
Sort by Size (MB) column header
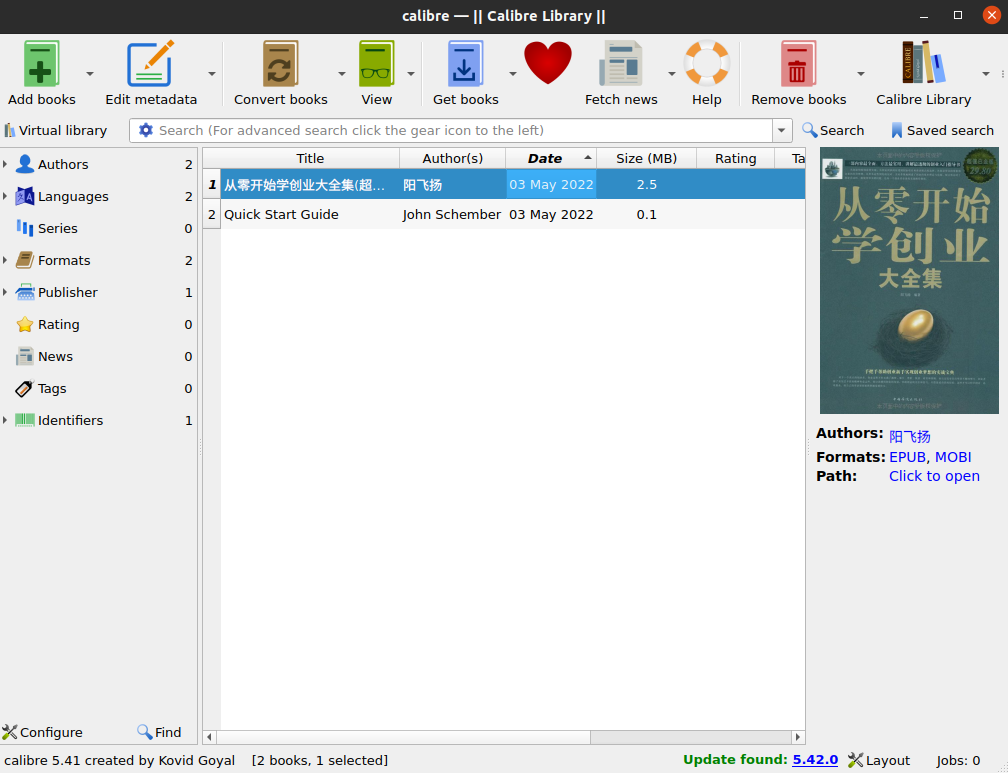pyautogui.click(x=646, y=158)
